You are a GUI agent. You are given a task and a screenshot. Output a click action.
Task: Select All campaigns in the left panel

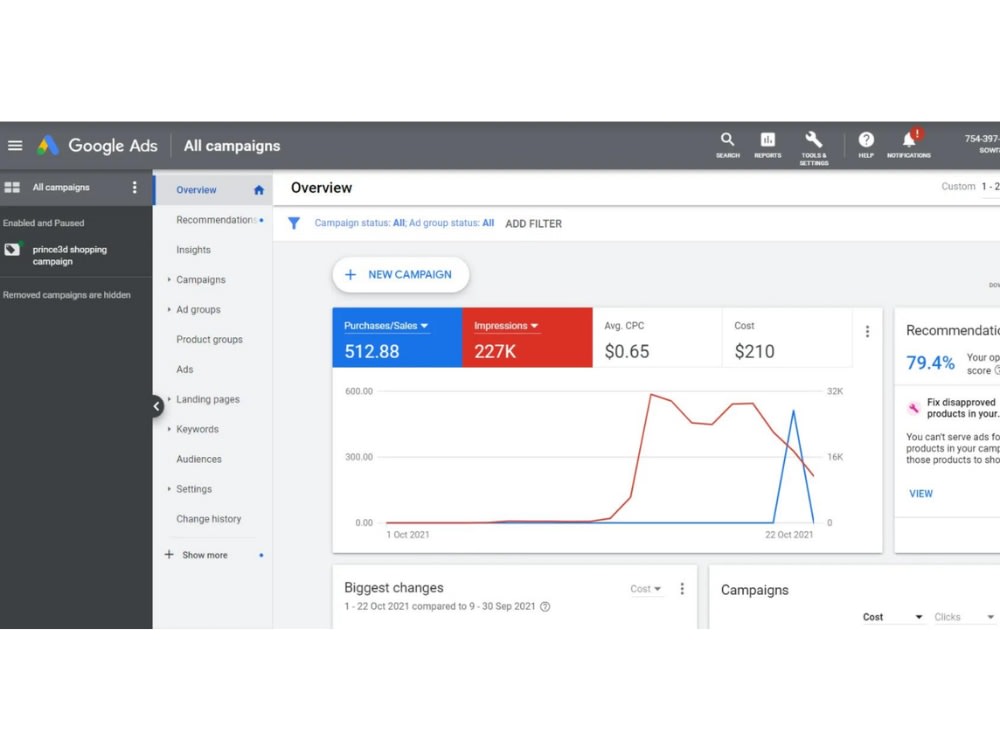tap(61, 187)
